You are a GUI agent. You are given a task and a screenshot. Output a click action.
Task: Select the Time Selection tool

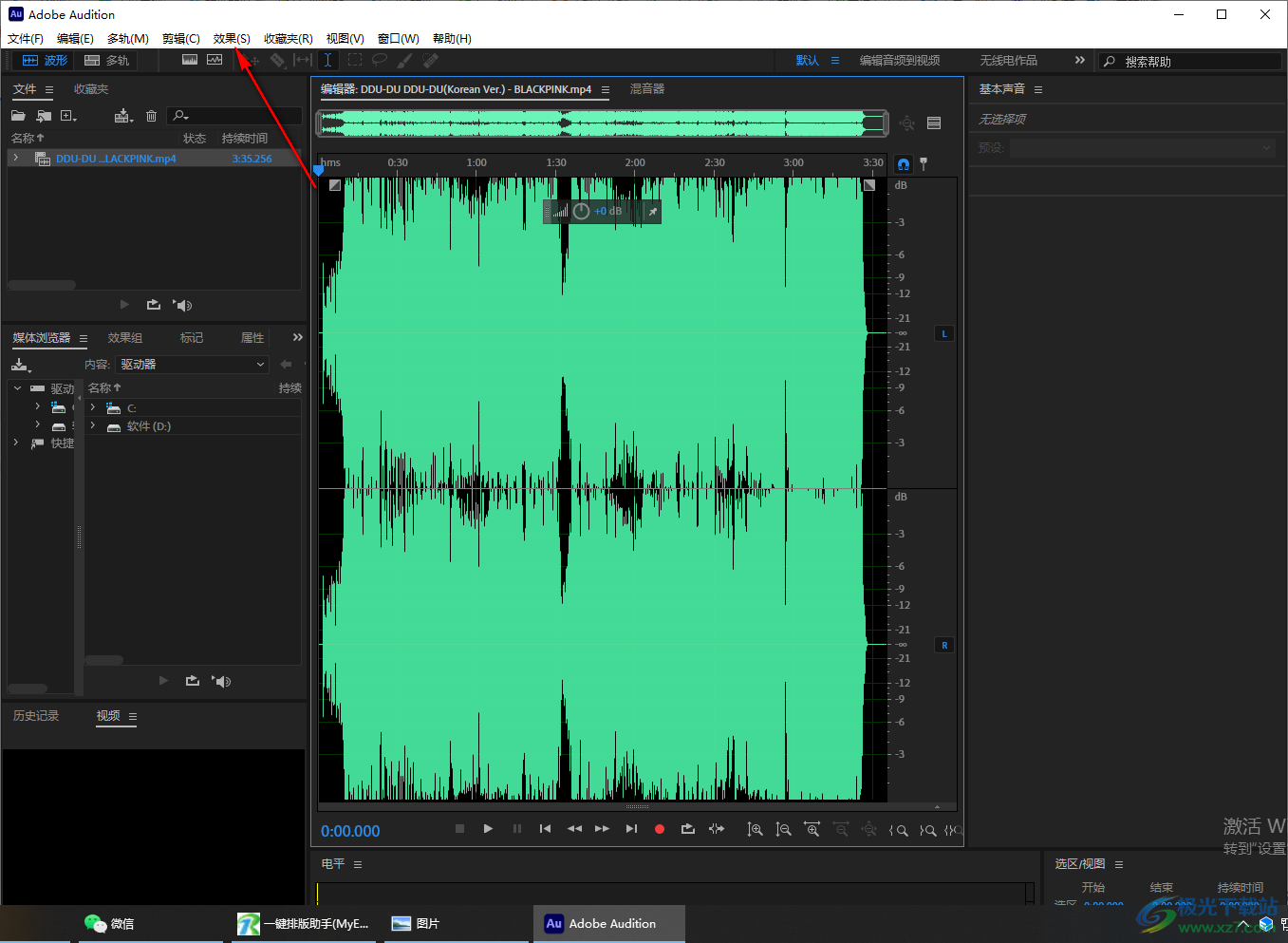pos(327,60)
